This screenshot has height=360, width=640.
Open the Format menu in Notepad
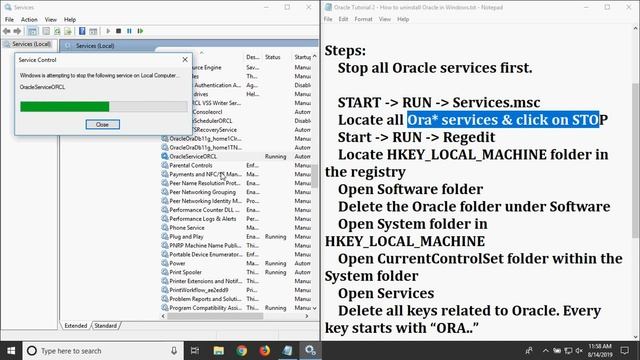pyautogui.click(x=363, y=19)
